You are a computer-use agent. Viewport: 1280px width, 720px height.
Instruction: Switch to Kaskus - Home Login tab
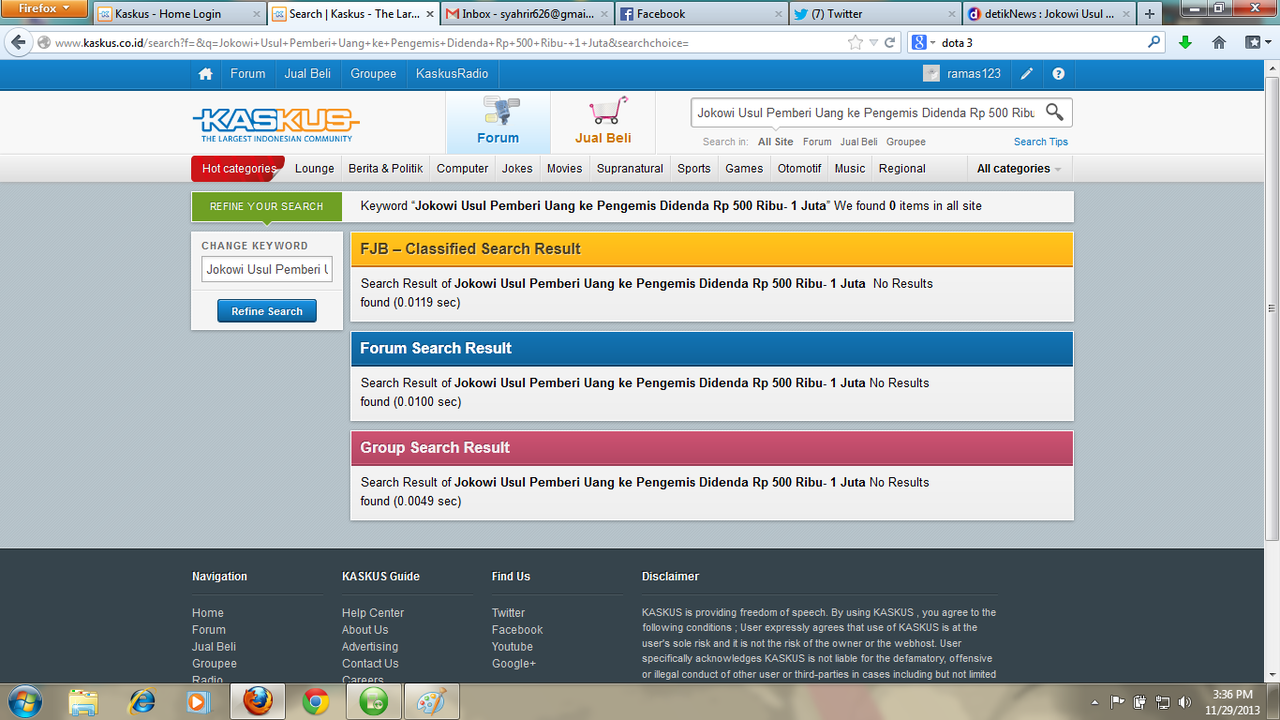178,14
